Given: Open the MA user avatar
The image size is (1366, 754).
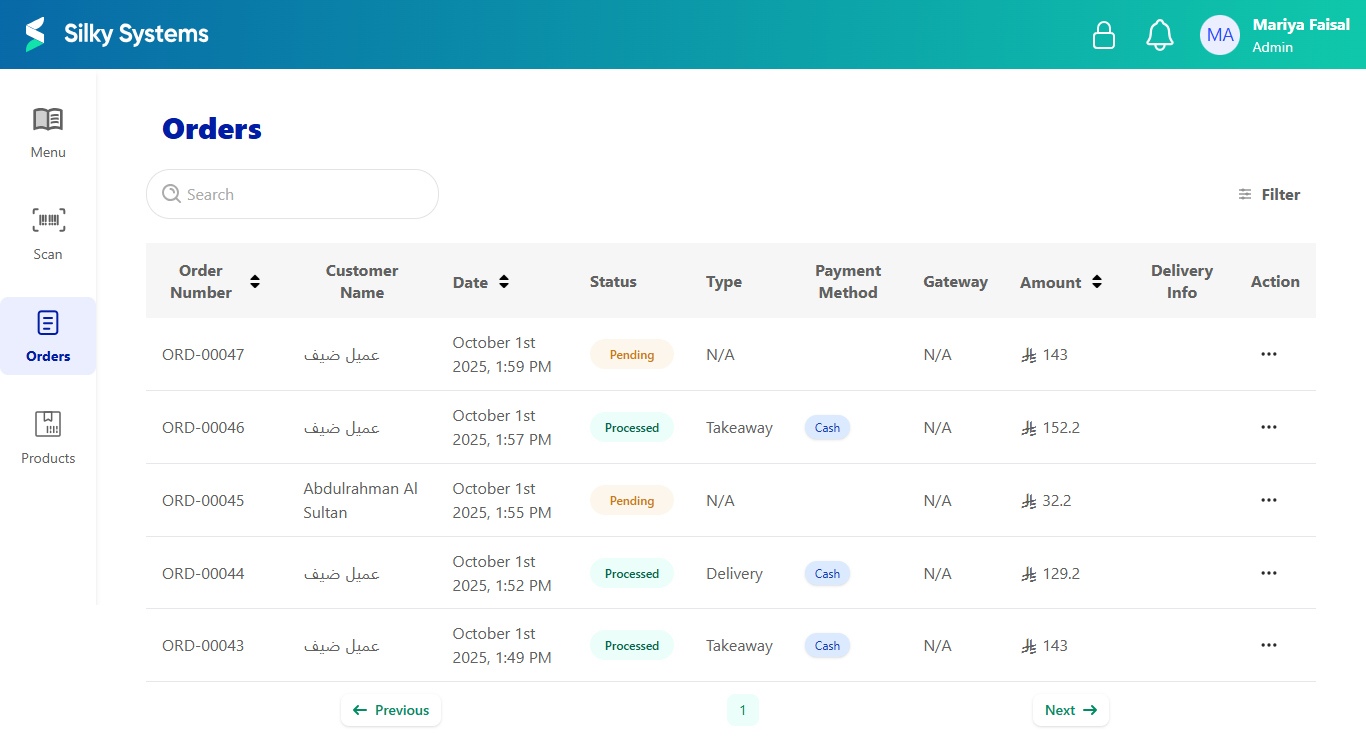Looking at the screenshot, I should tap(1220, 35).
